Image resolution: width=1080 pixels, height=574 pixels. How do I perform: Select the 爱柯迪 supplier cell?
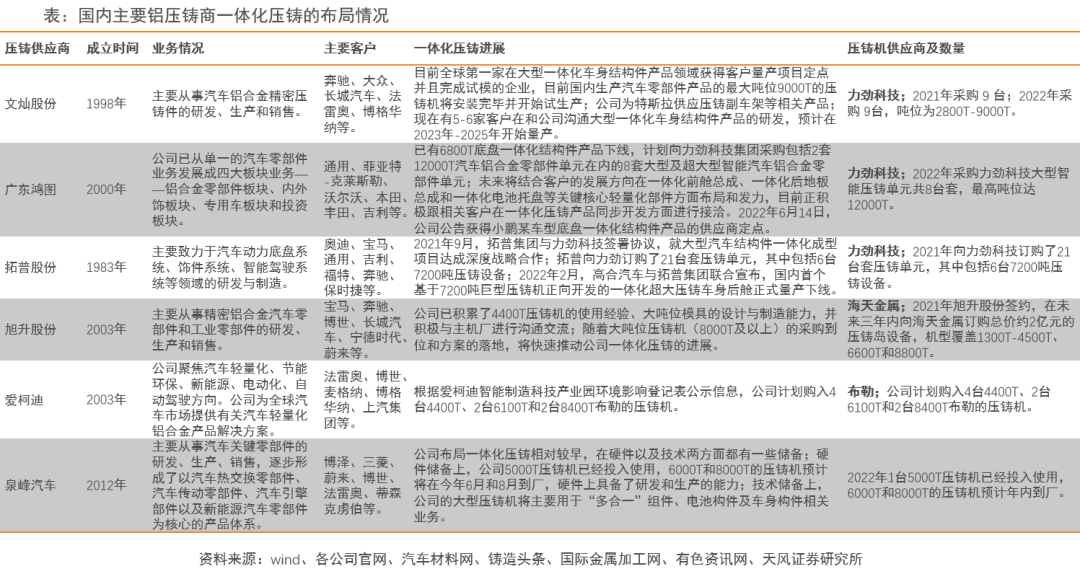click(x=24, y=400)
